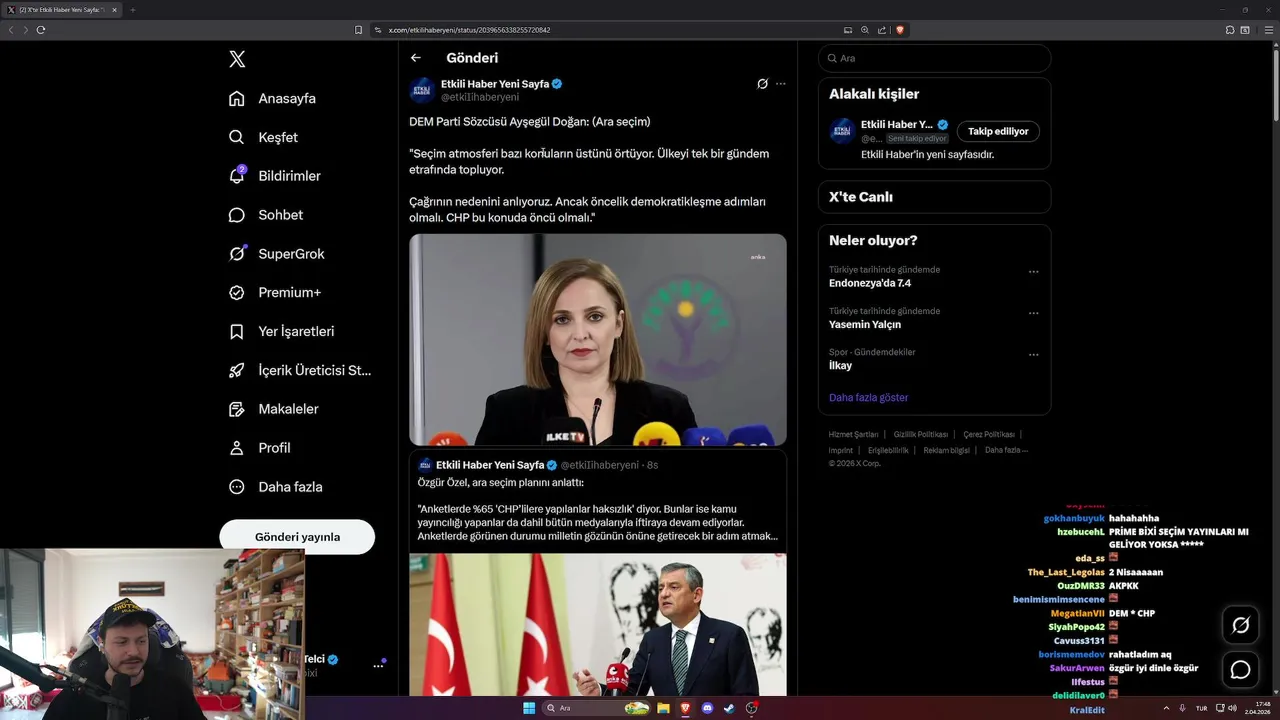Open trending topic İlkay
The image size is (1280, 720).
tap(840, 365)
